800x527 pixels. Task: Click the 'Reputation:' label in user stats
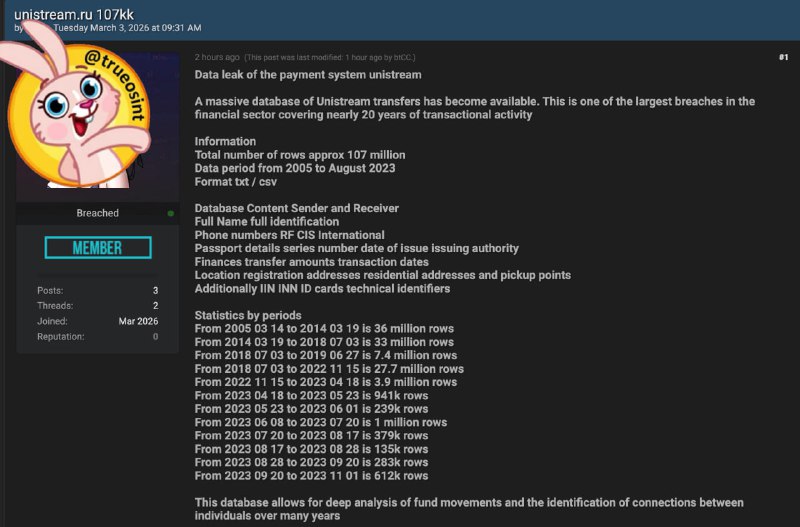[61, 337]
